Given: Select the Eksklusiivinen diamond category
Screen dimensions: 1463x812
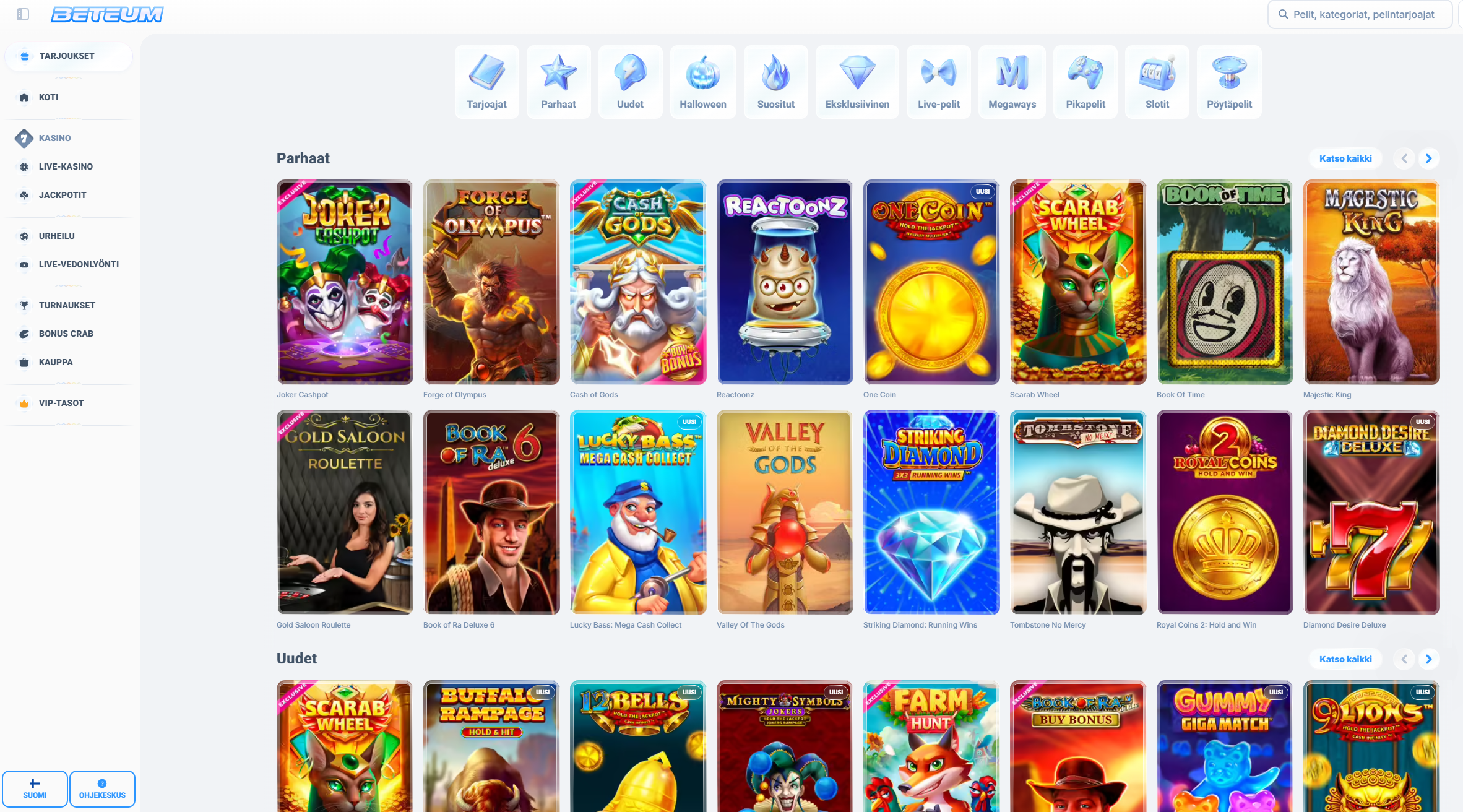Looking at the screenshot, I should tap(857, 82).
